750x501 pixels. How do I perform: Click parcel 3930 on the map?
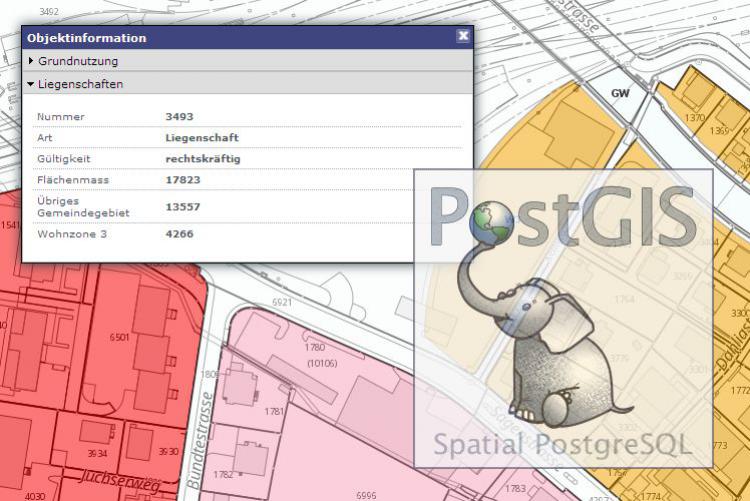coord(168,451)
